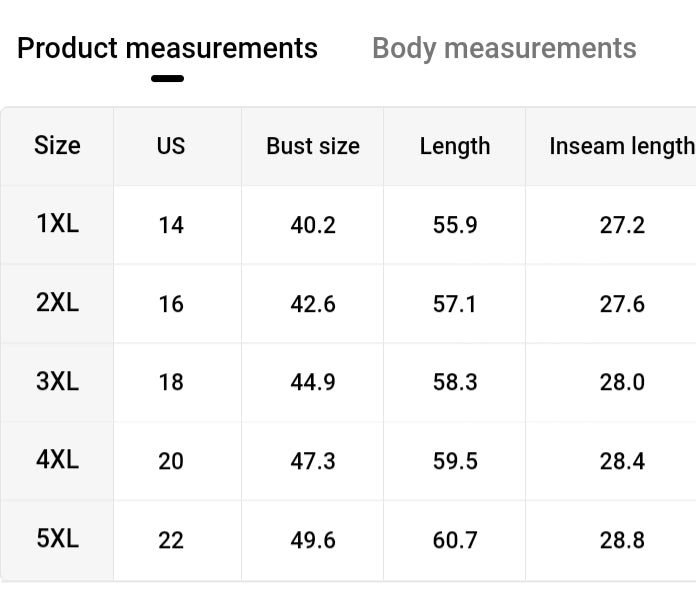This screenshot has height=598, width=696.
Task: Click the Size column header
Action: click(x=57, y=146)
